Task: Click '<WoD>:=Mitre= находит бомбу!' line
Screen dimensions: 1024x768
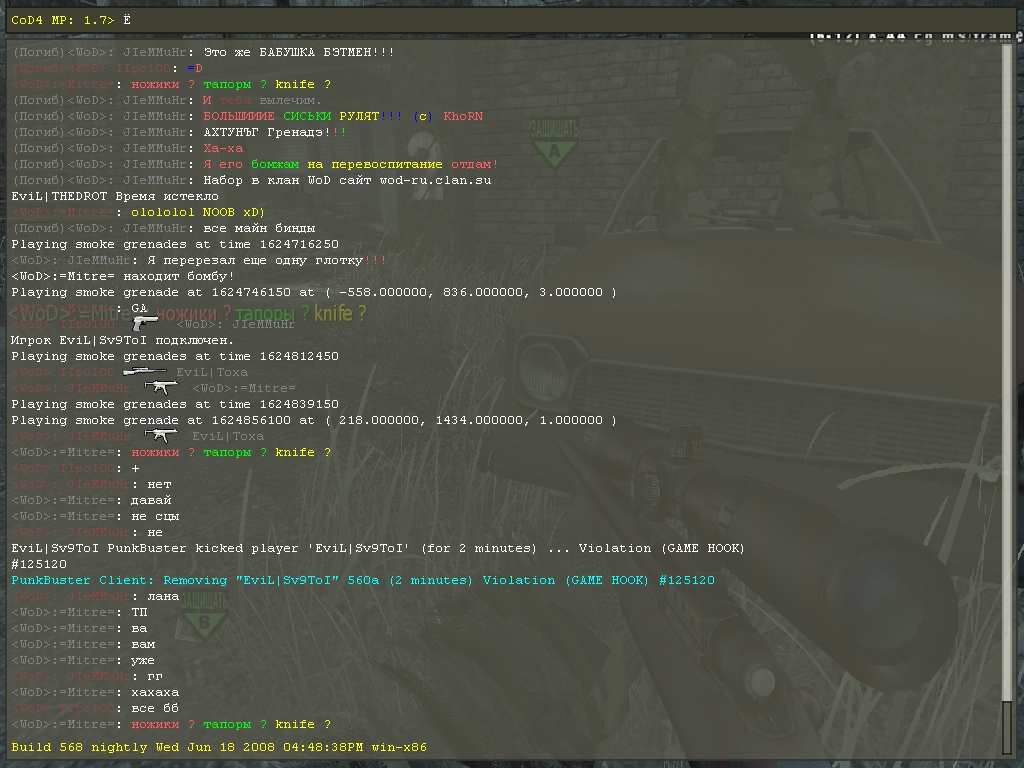Action: (123, 276)
